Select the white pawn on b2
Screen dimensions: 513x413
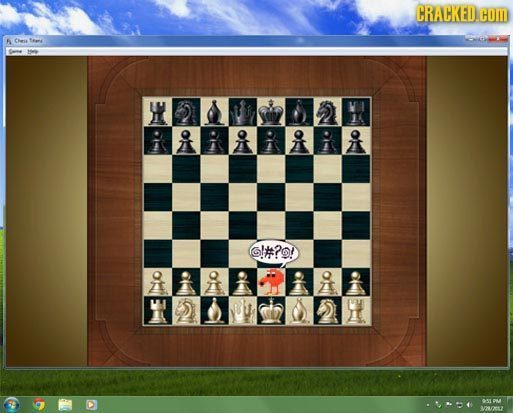coord(186,283)
